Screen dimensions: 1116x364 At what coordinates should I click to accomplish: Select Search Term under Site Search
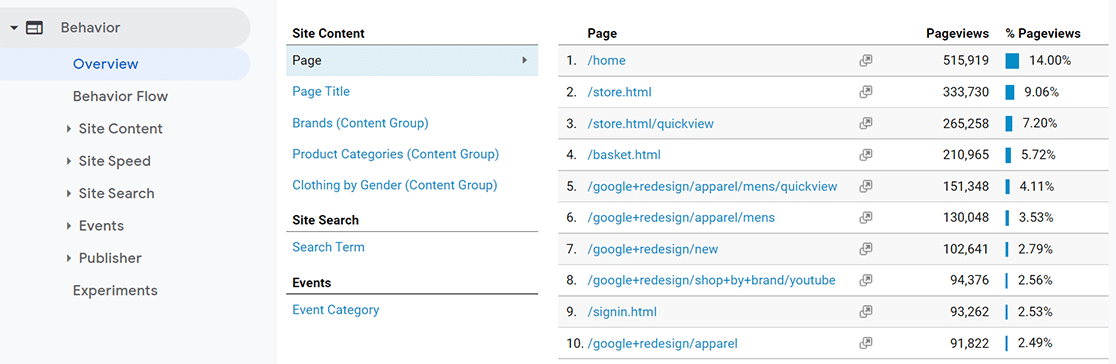click(x=328, y=247)
